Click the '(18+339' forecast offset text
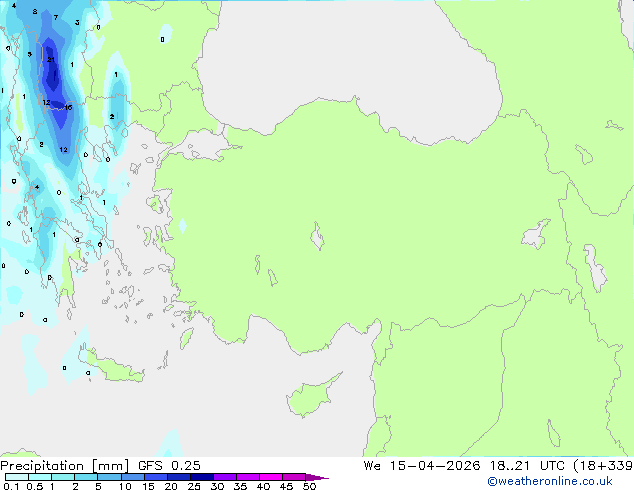Viewport: 634px width, 490px height. click(x=603, y=466)
